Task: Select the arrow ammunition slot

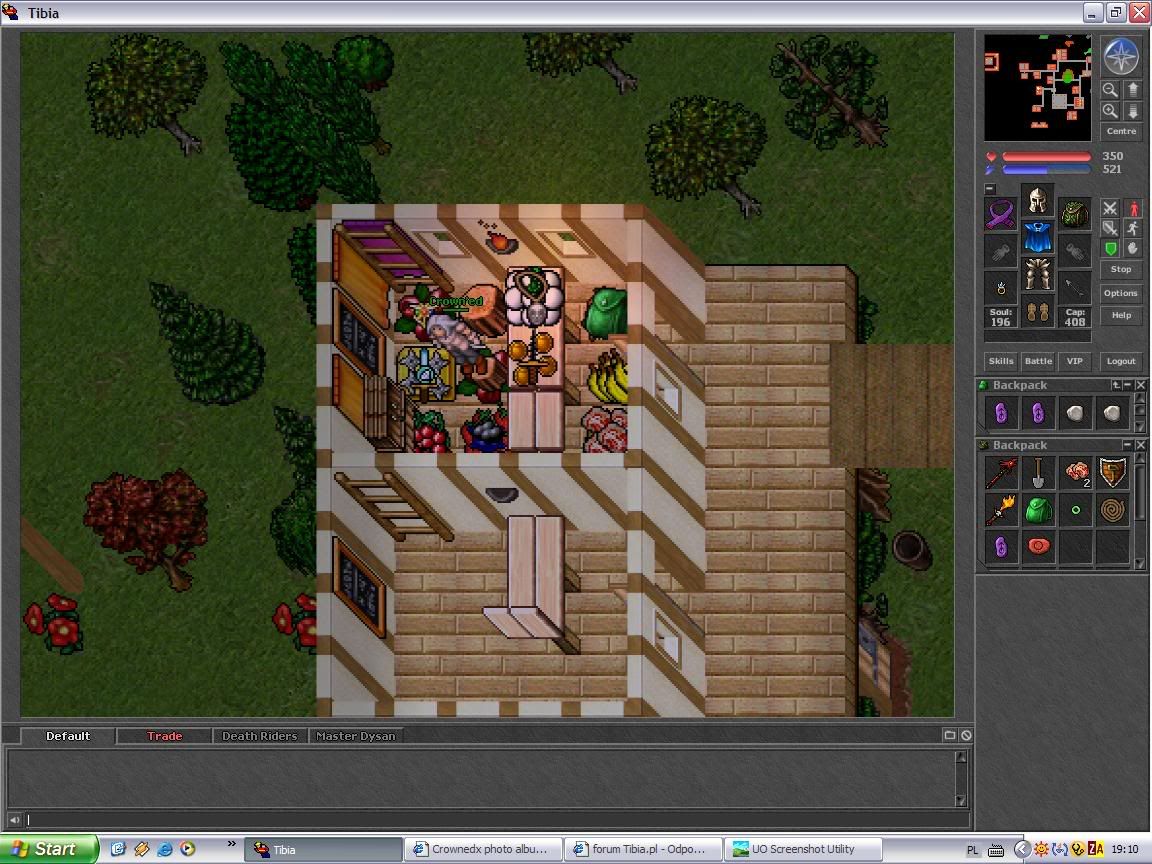Action: click(x=1074, y=289)
